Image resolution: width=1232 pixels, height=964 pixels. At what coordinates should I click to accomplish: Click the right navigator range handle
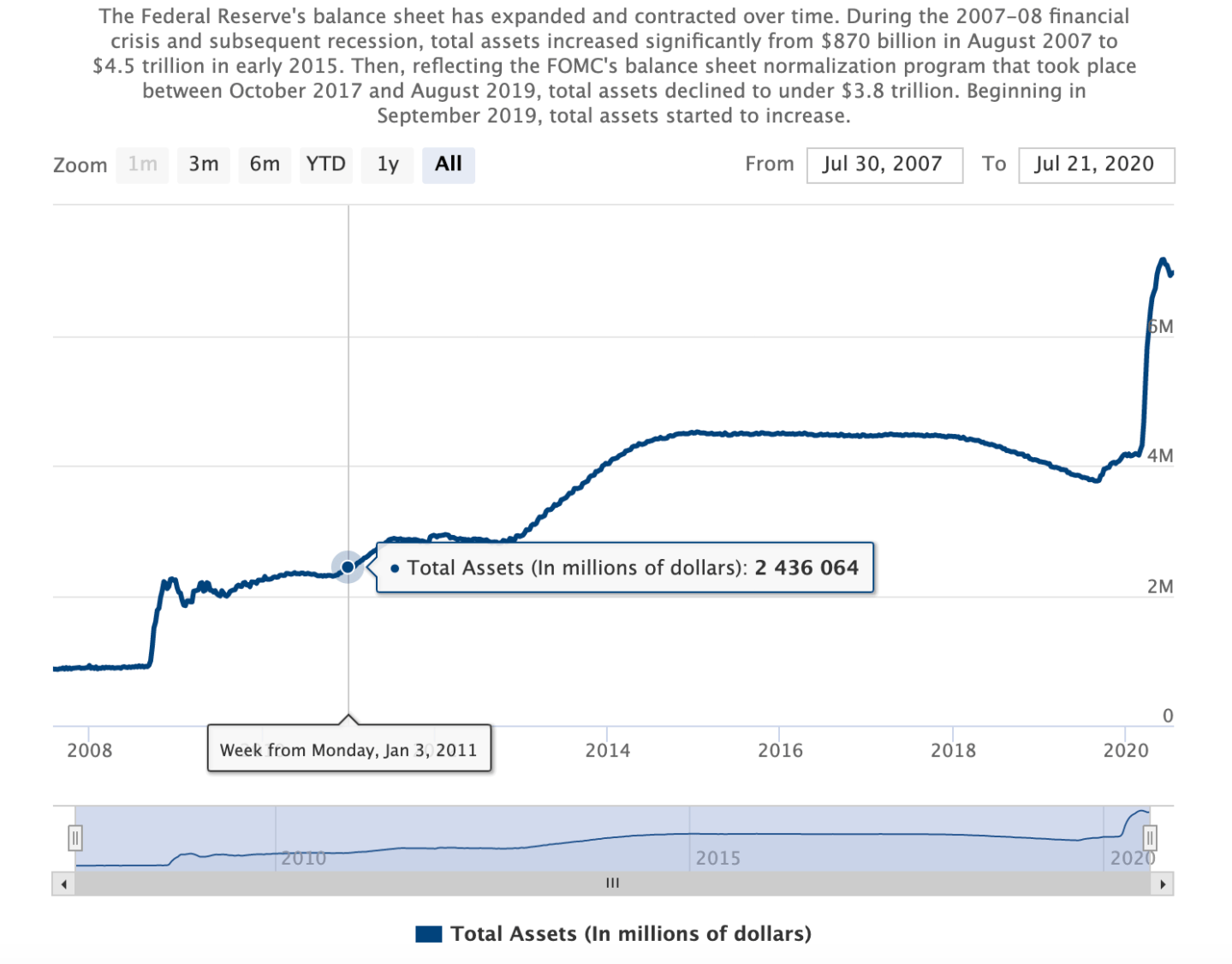click(x=1150, y=837)
